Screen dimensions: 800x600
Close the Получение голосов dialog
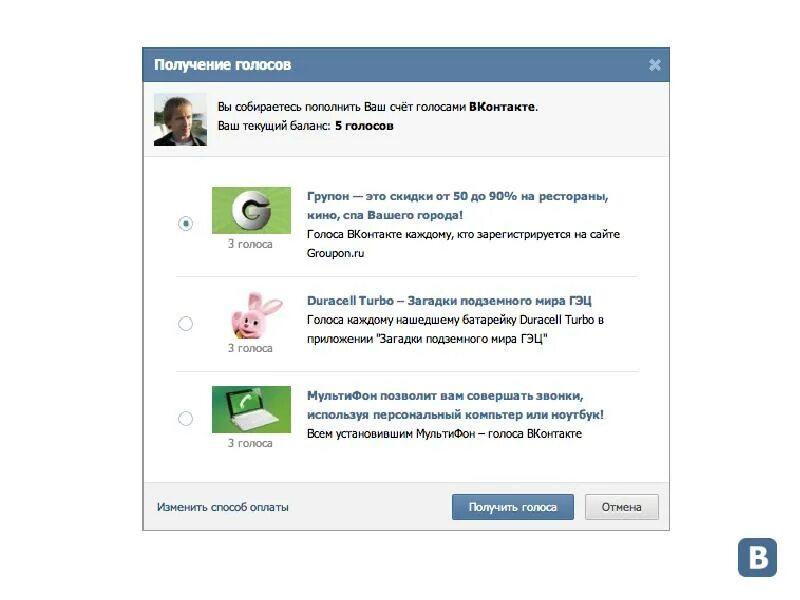coord(655,65)
